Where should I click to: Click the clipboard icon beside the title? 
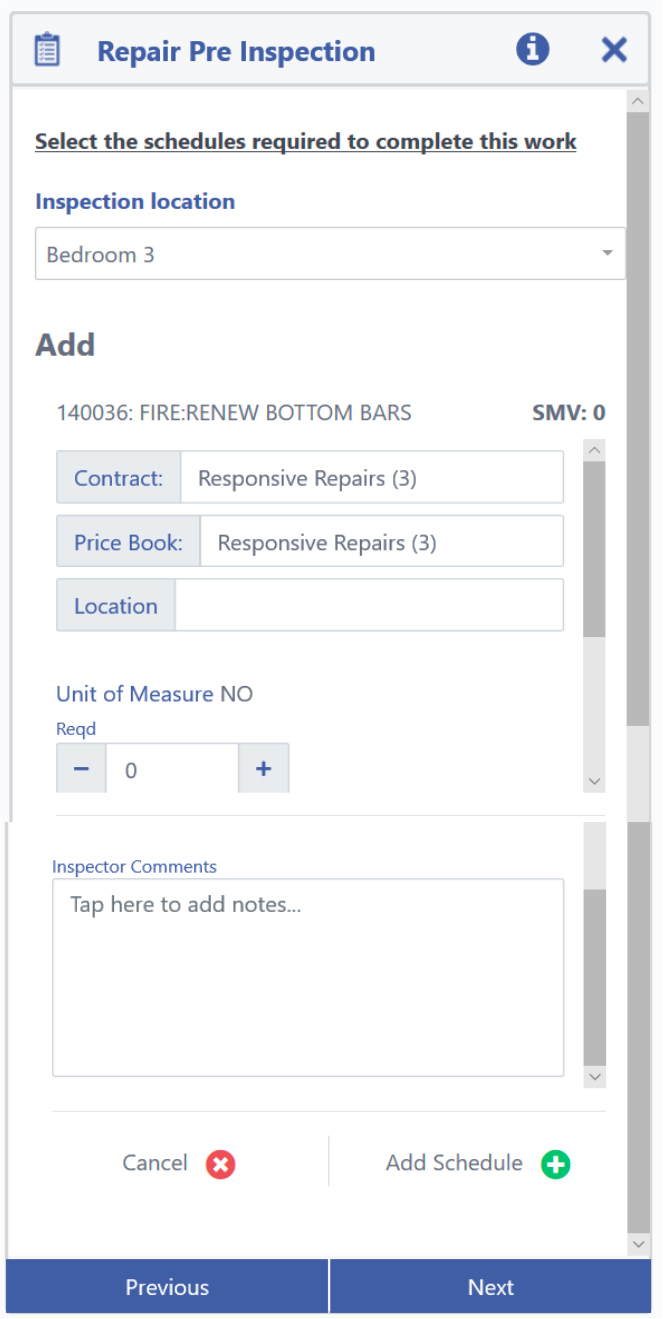(x=46, y=50)
